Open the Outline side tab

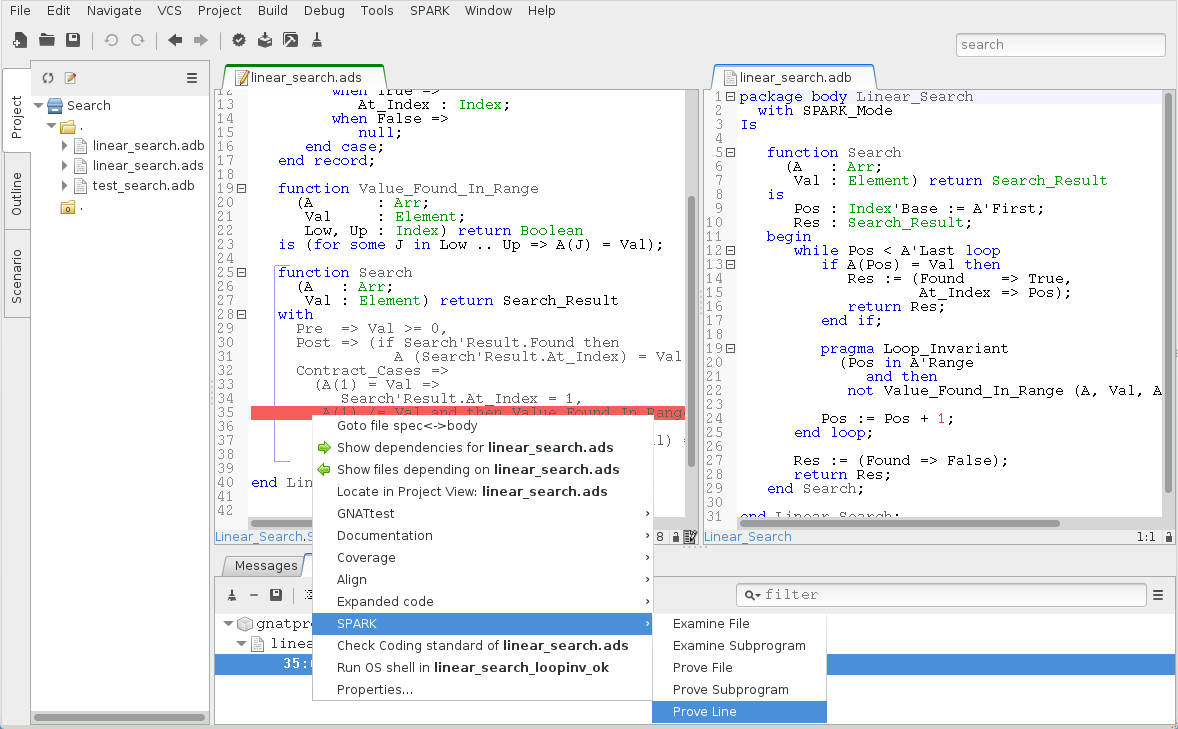point(17,194)
